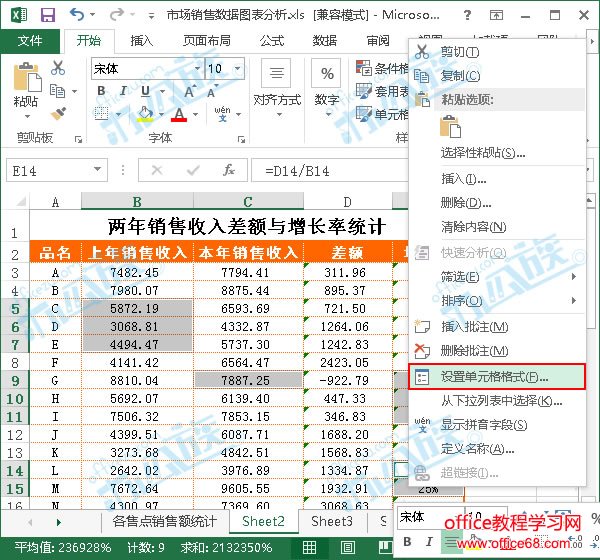Image resolution: width=600 pixels, height=560 pixels.
Task: Click the Save icon in quick access toolbar
Action: (47, 15)
